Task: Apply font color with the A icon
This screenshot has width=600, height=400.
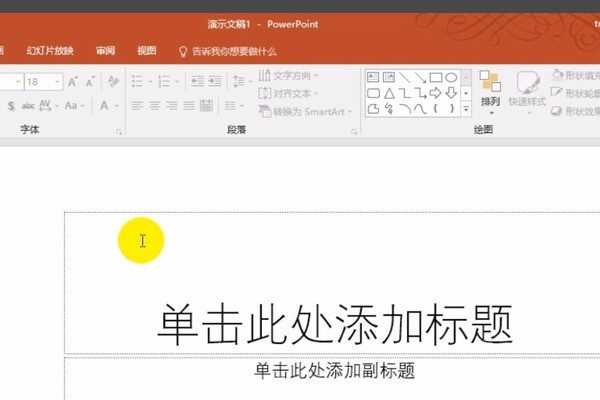Action: (104, 106)
